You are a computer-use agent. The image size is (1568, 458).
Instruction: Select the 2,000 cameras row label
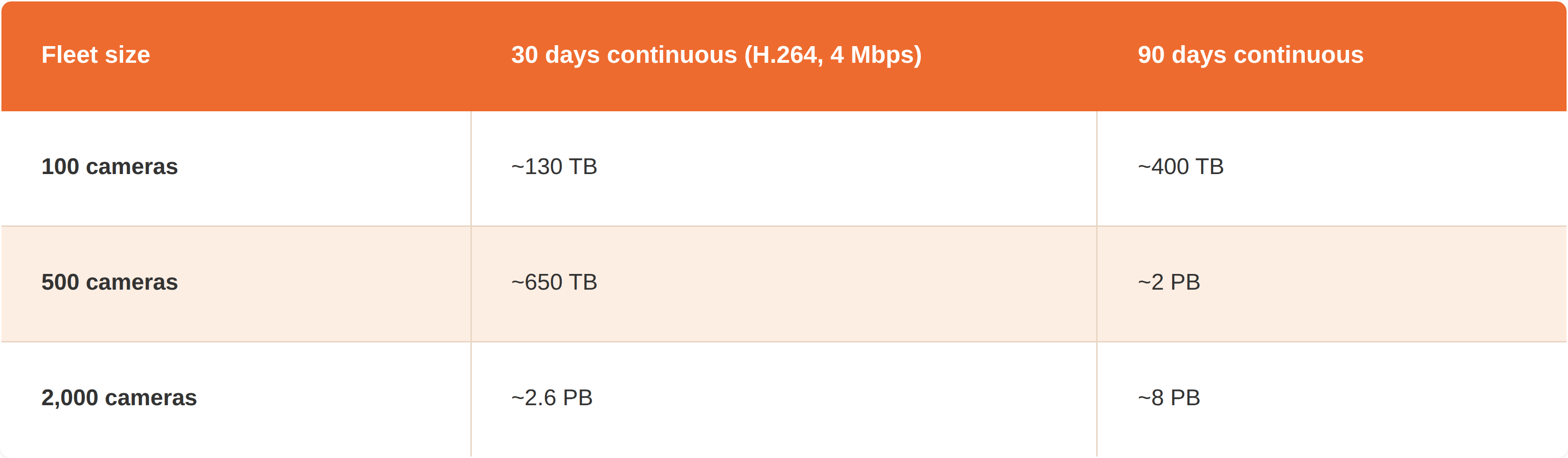[119, 398]
